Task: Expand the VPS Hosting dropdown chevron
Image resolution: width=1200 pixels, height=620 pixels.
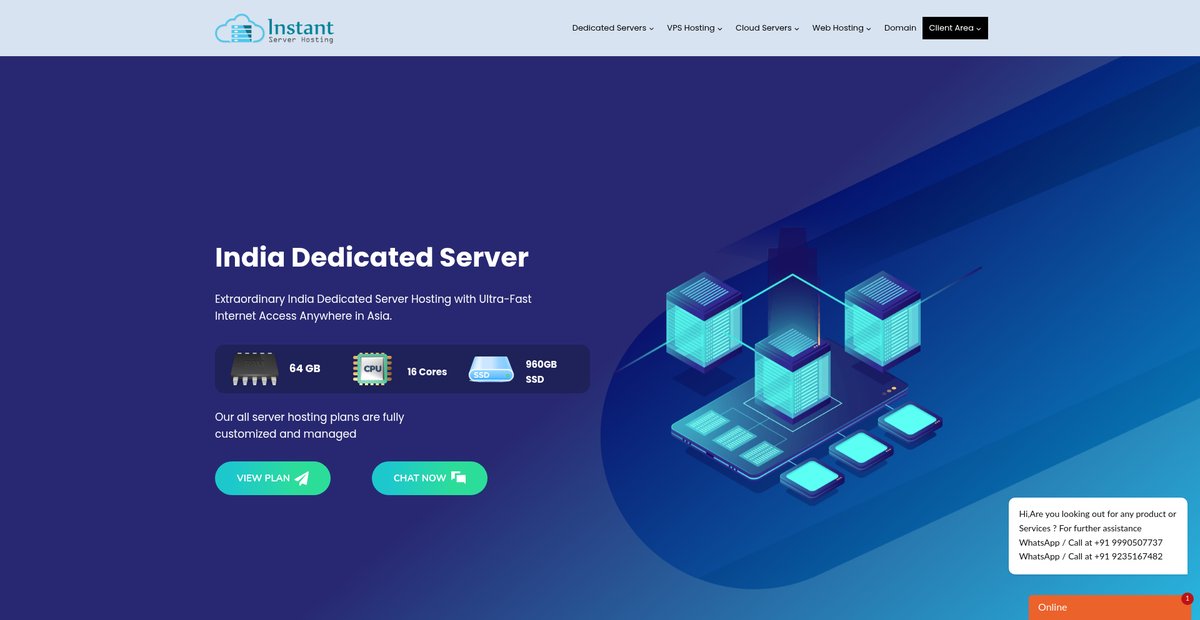Action: point(720,29)
